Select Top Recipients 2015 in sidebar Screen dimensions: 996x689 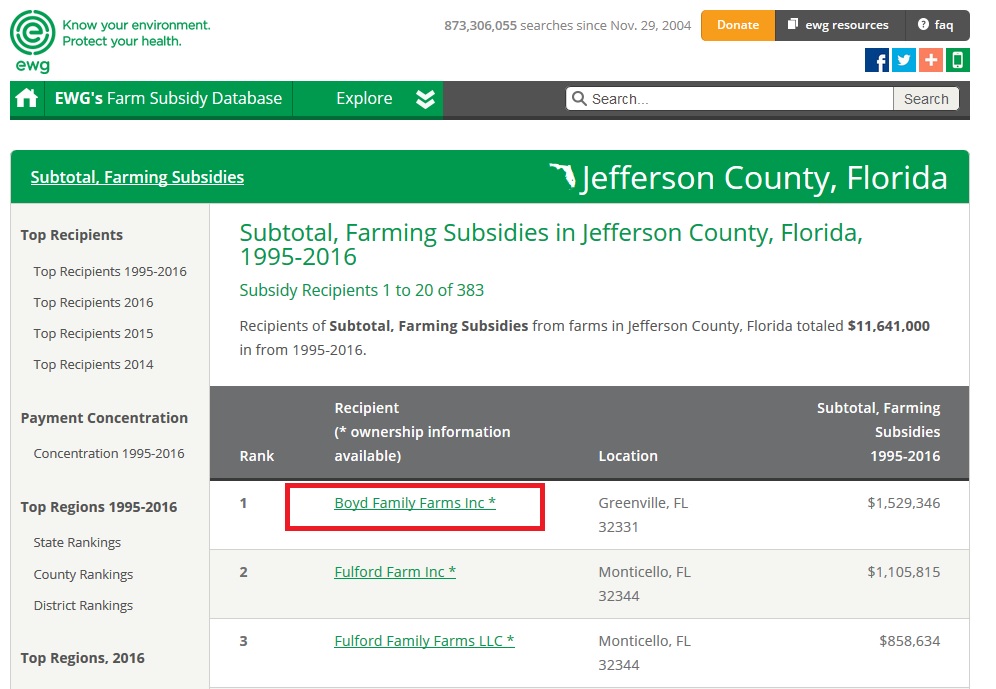(93, 334)
